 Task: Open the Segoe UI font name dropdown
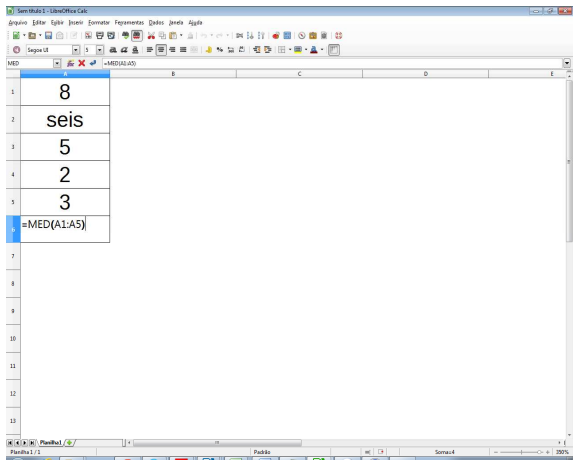point(76,50)
